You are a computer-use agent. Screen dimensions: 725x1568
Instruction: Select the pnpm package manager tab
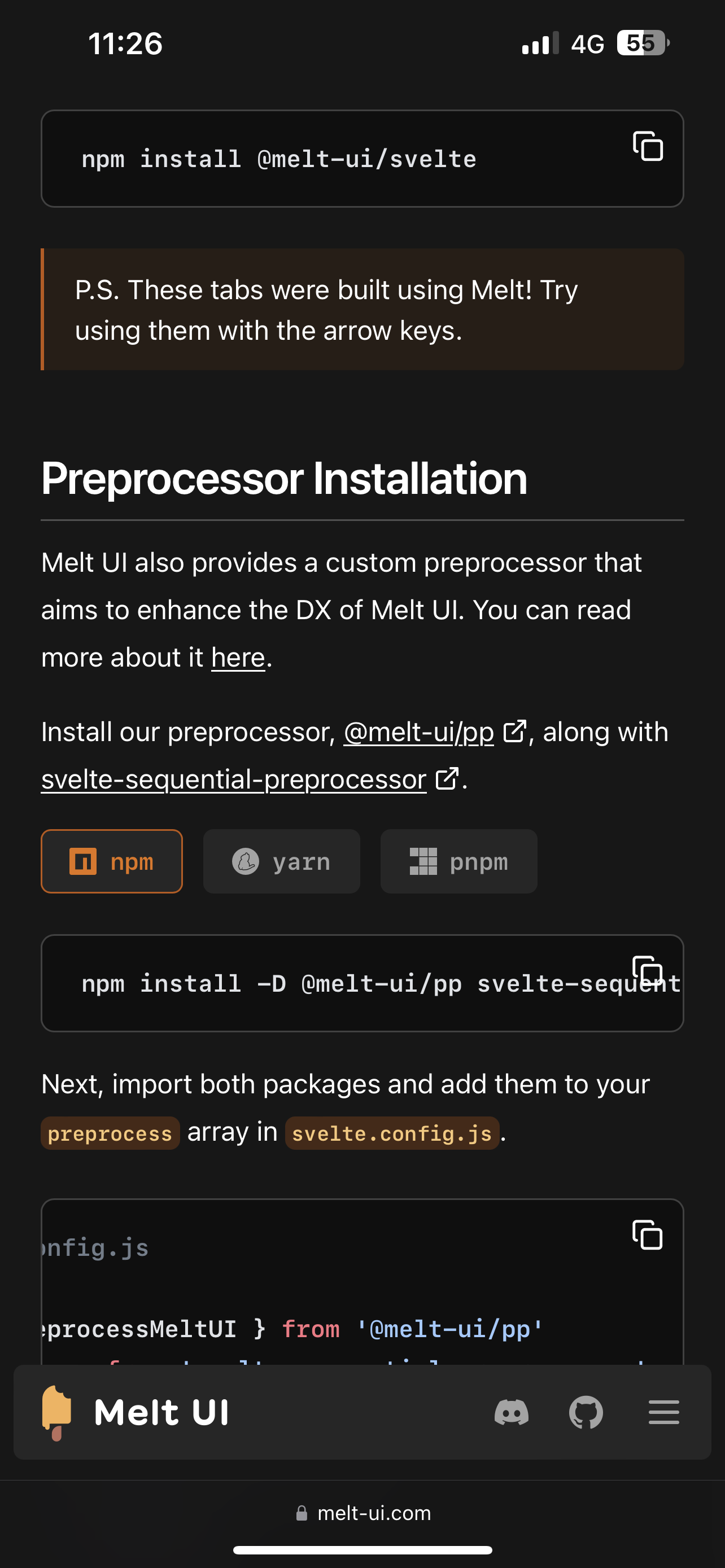point(458,861)
